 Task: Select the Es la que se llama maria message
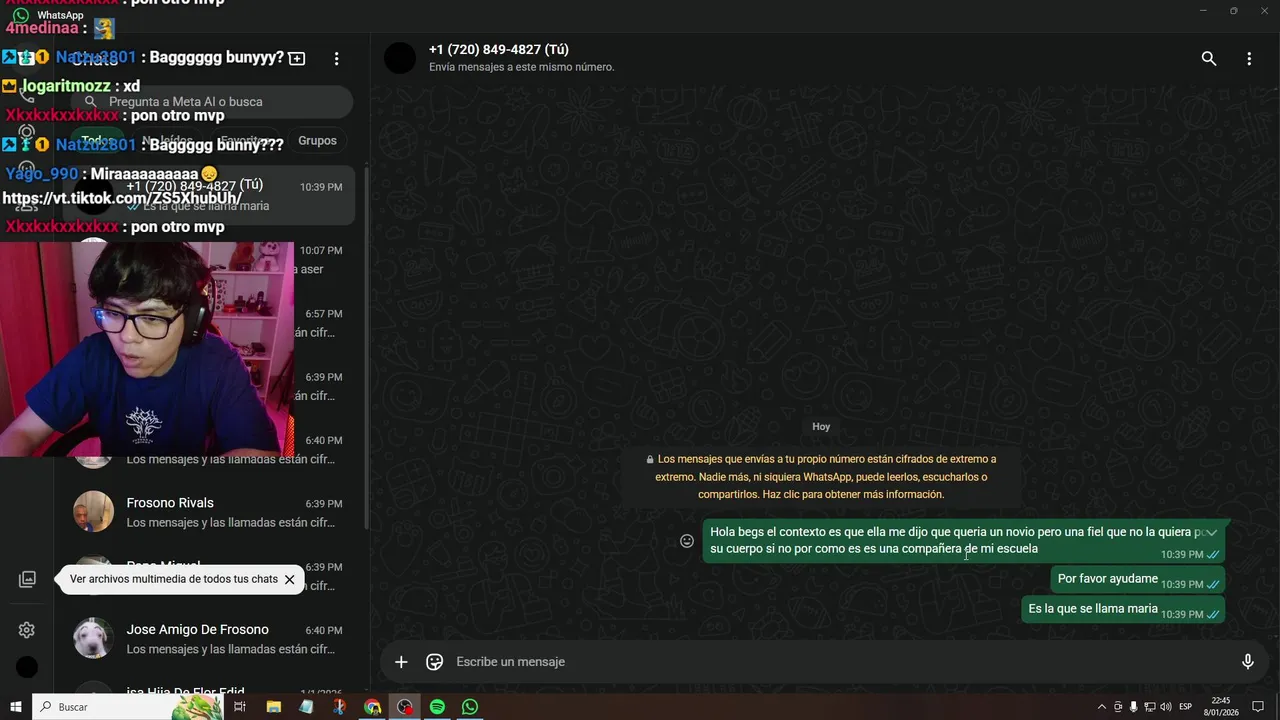pyautogui.click(x=1123, y=609)
